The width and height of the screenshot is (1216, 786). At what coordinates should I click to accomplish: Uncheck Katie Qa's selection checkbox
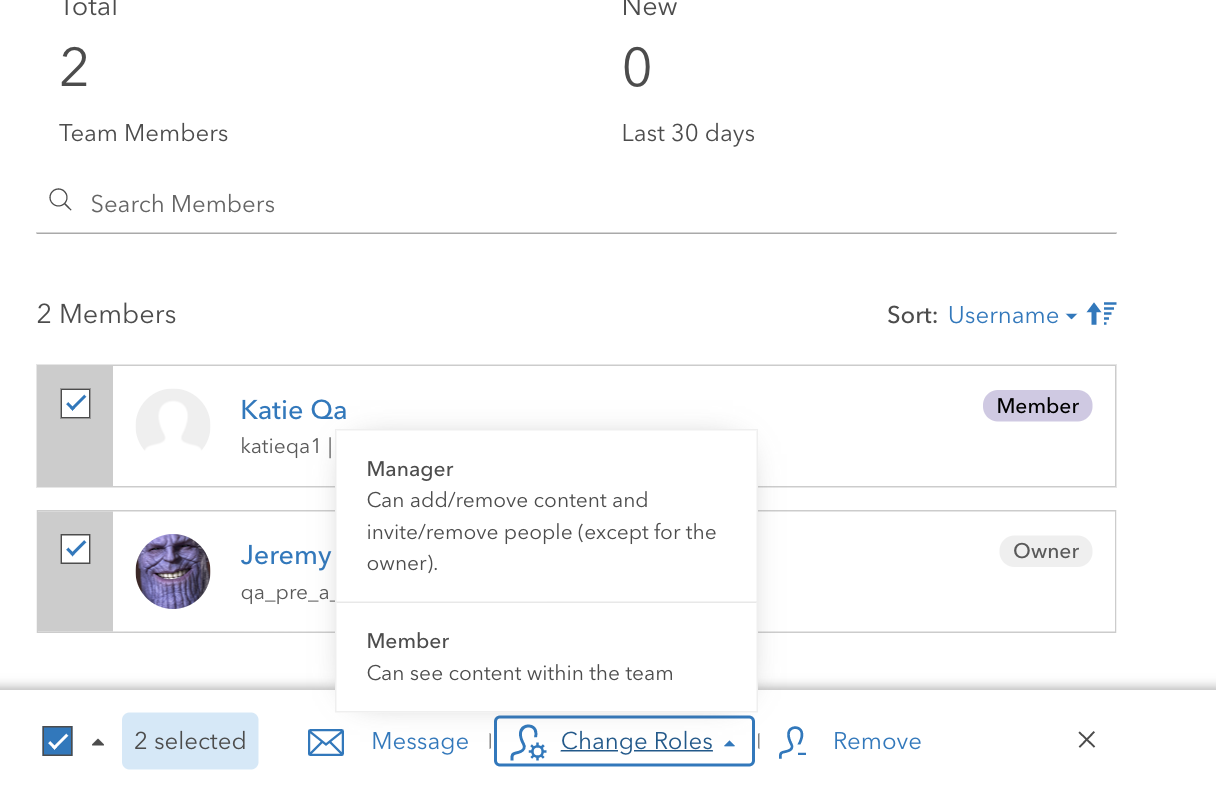point(74,403)
